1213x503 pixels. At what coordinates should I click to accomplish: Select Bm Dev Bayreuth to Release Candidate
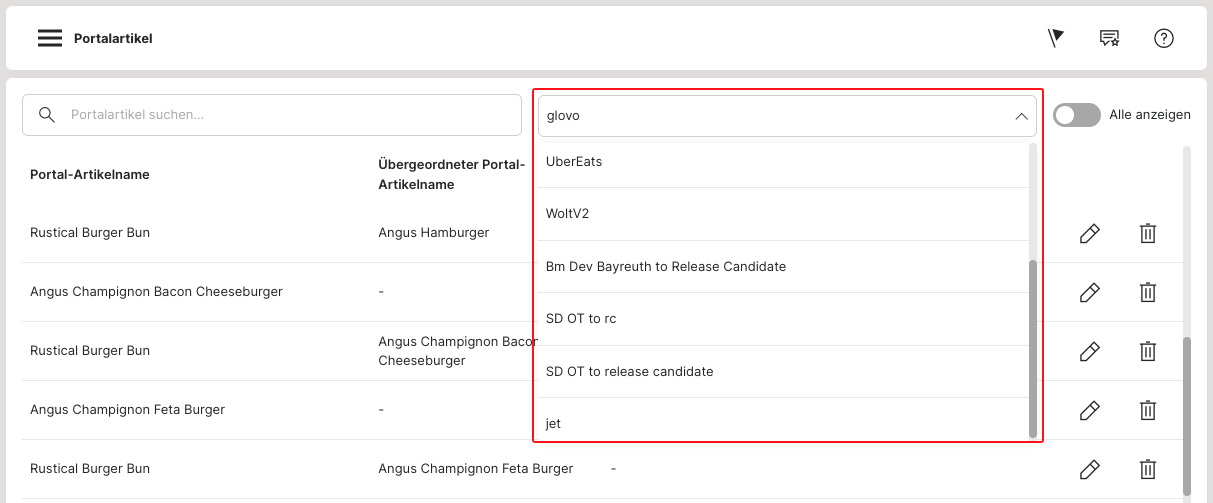coord(666,267)
